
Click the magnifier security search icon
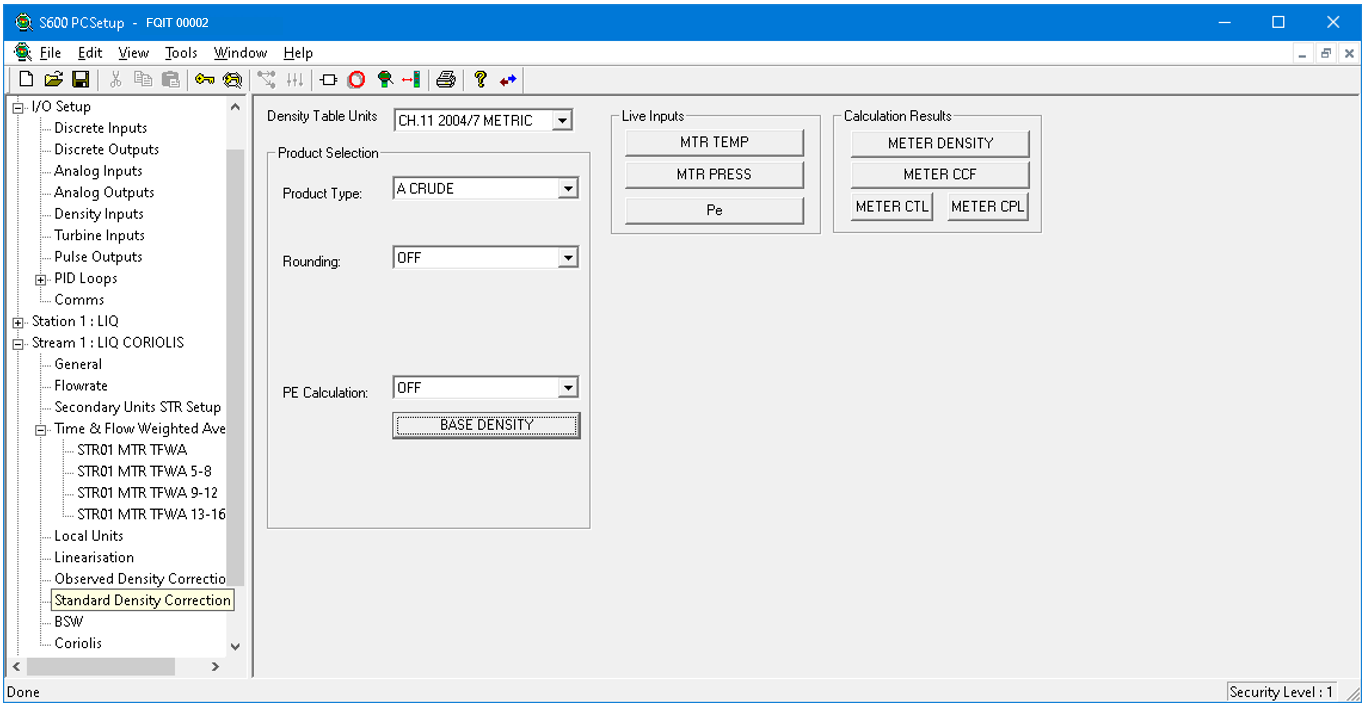[x=233, y=80]
